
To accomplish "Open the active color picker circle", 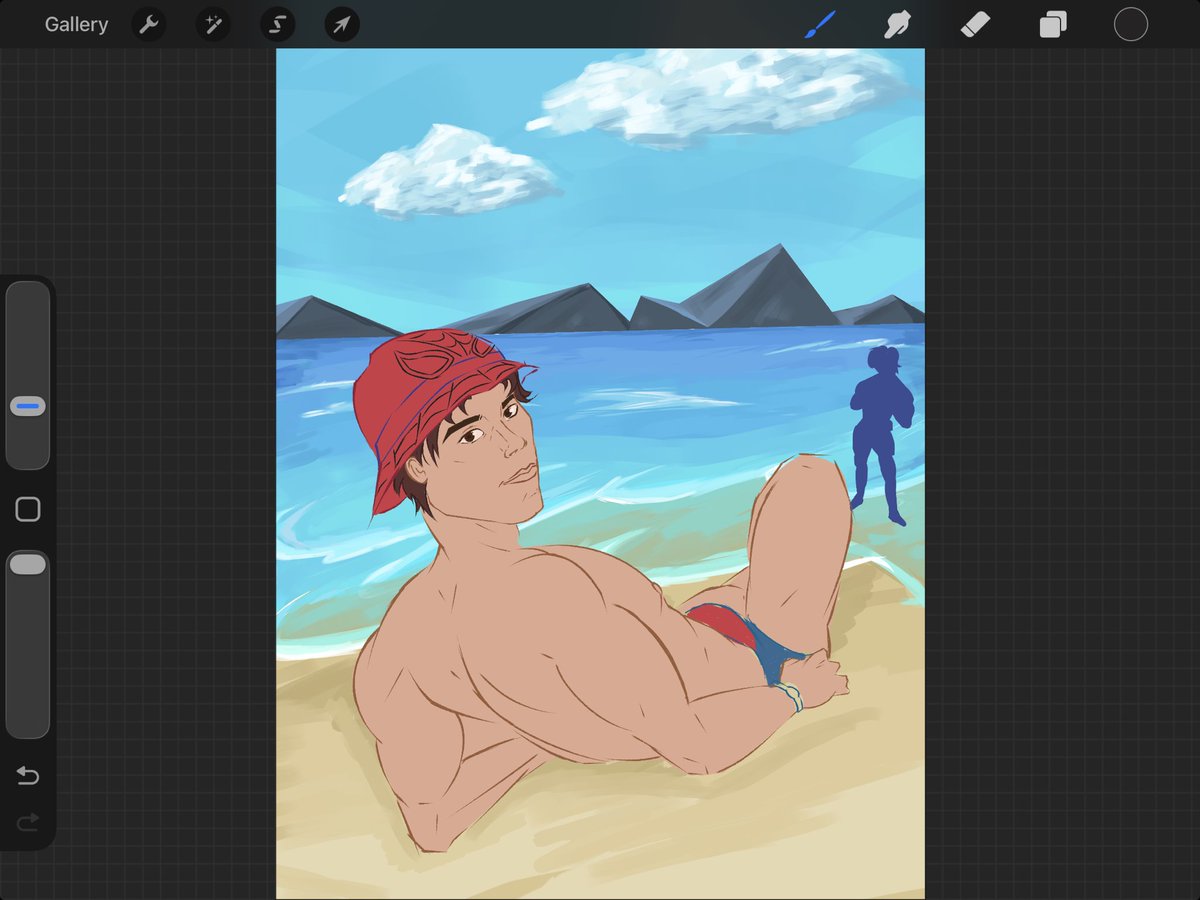I will (x=1131, y=24).
